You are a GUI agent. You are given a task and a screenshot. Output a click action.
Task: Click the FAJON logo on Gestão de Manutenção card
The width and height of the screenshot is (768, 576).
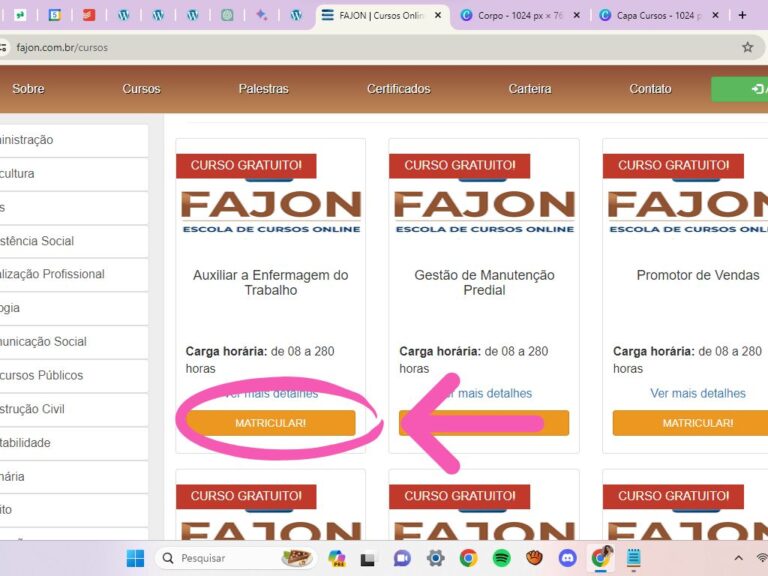[484, 212]
